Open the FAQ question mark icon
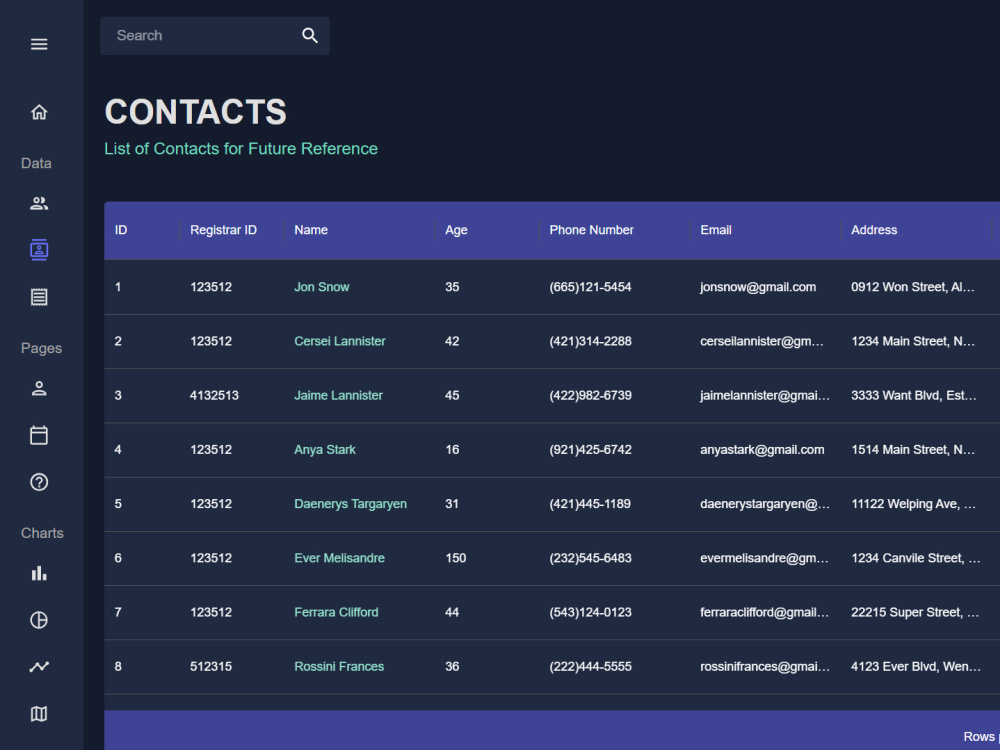 pyautogui.click(x=39, y=482)
